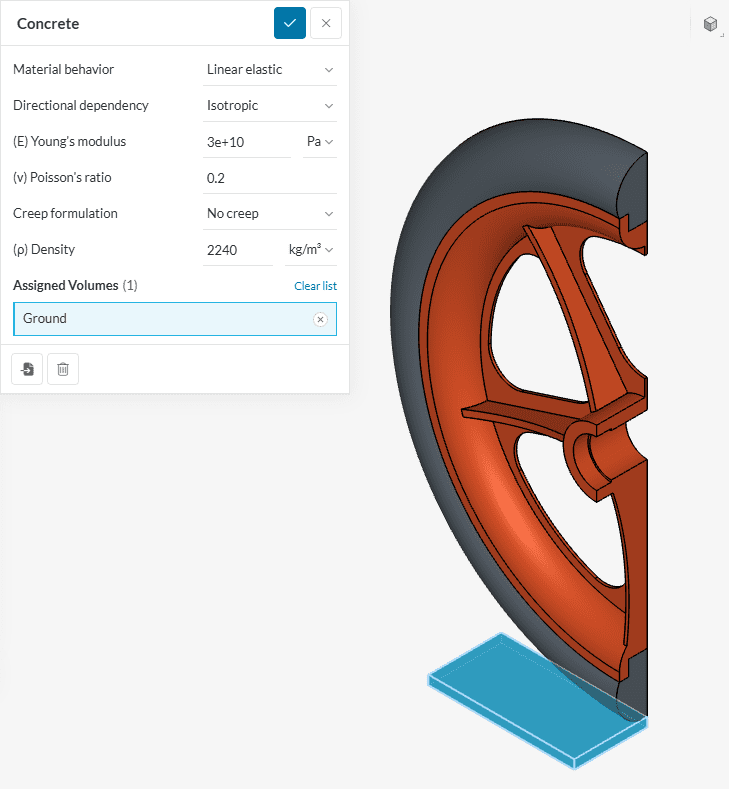This screenshot has height=789, width=729.
Task: Expand the Directional dependency dropdown
Action: click(269, 105)
